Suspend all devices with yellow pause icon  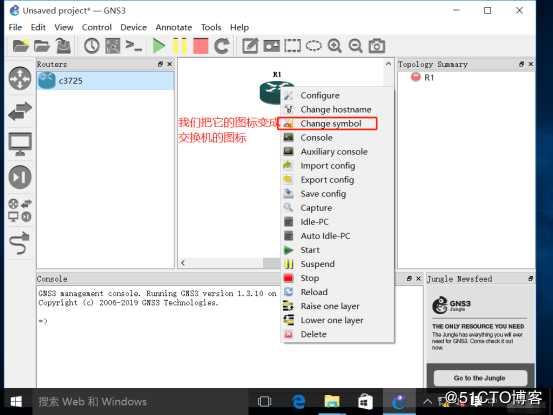[180, 46]
